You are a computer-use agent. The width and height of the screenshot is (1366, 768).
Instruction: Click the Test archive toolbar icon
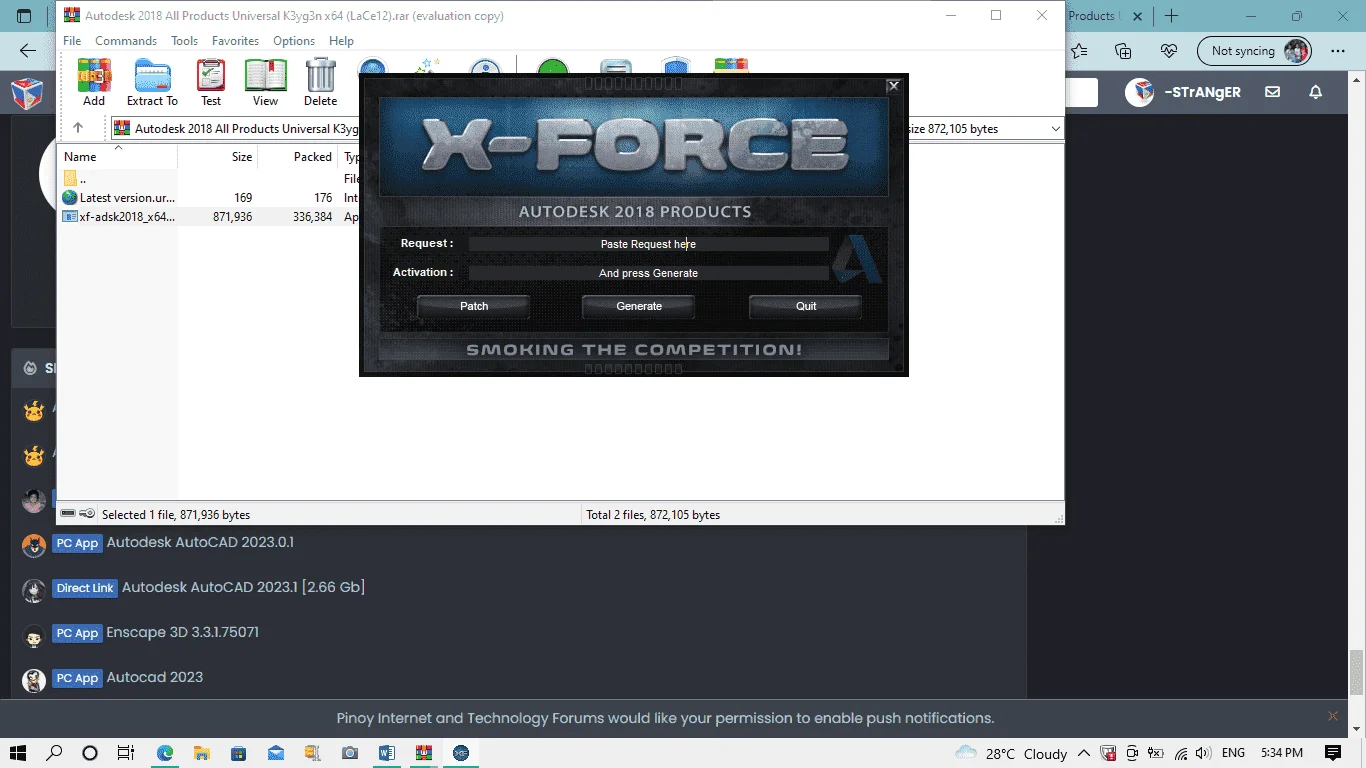click(x=211, y=82)
